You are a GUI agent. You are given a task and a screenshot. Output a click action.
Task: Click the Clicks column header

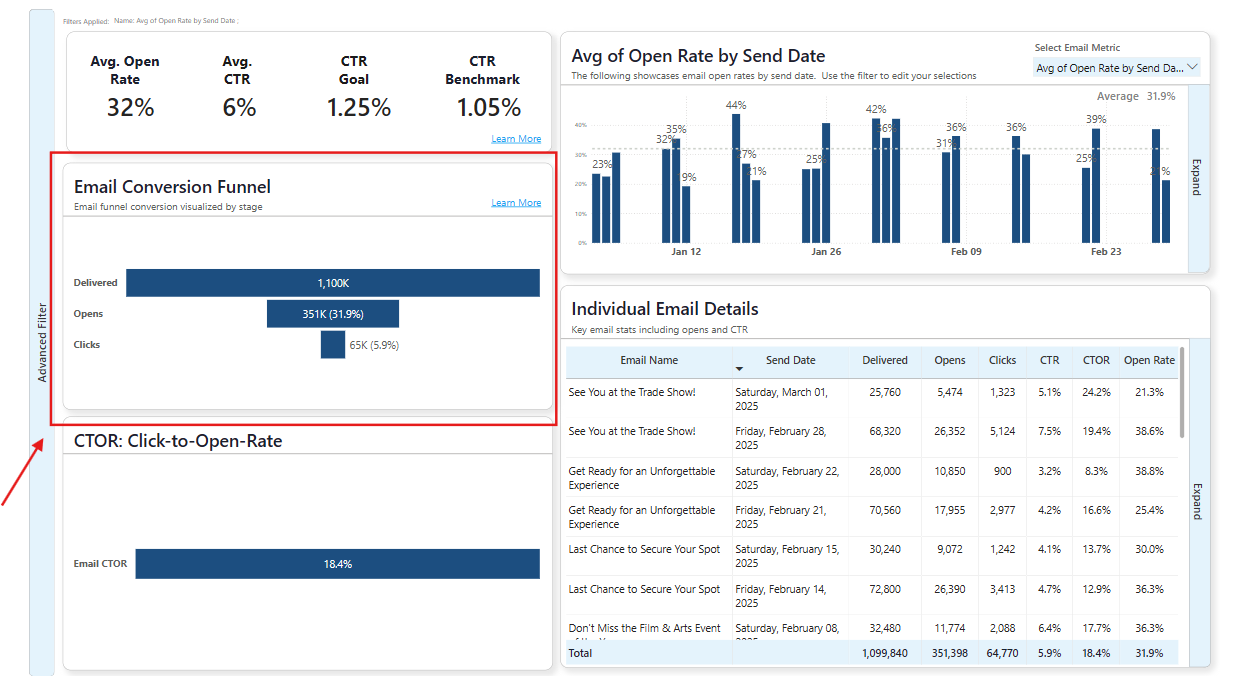(x=1002, y=360)
